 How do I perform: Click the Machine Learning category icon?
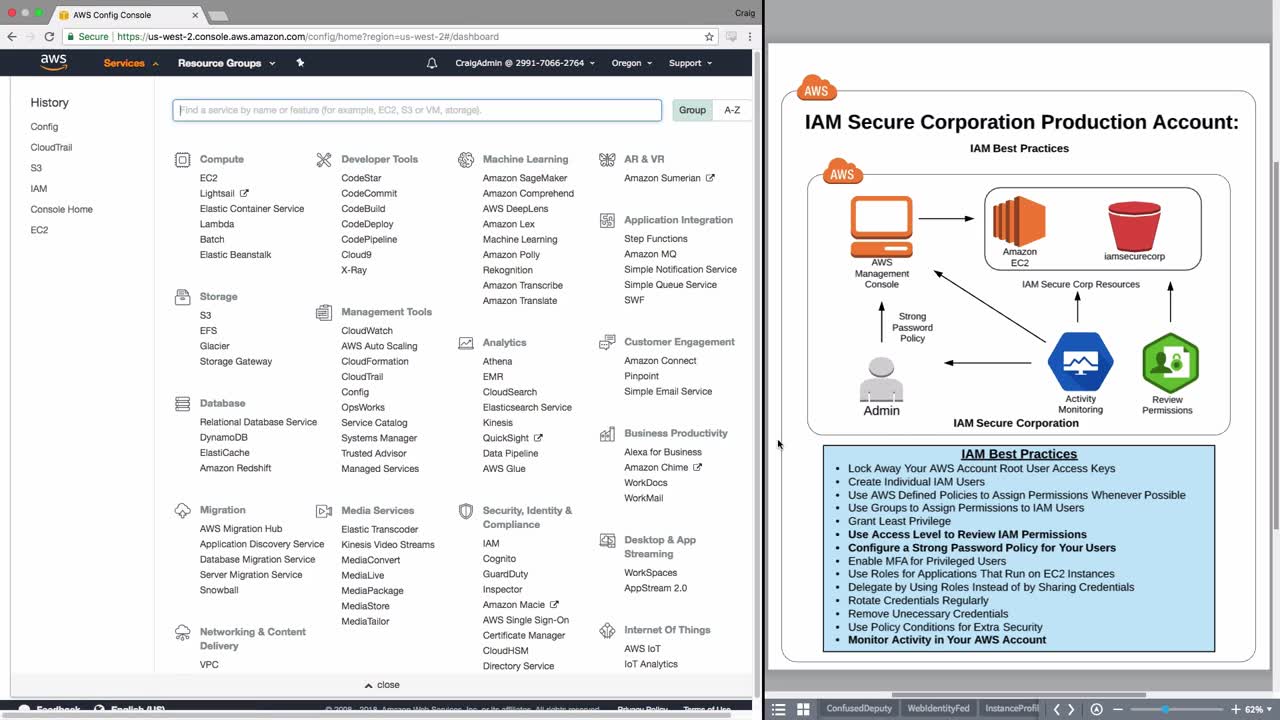(x=465, y=159)
